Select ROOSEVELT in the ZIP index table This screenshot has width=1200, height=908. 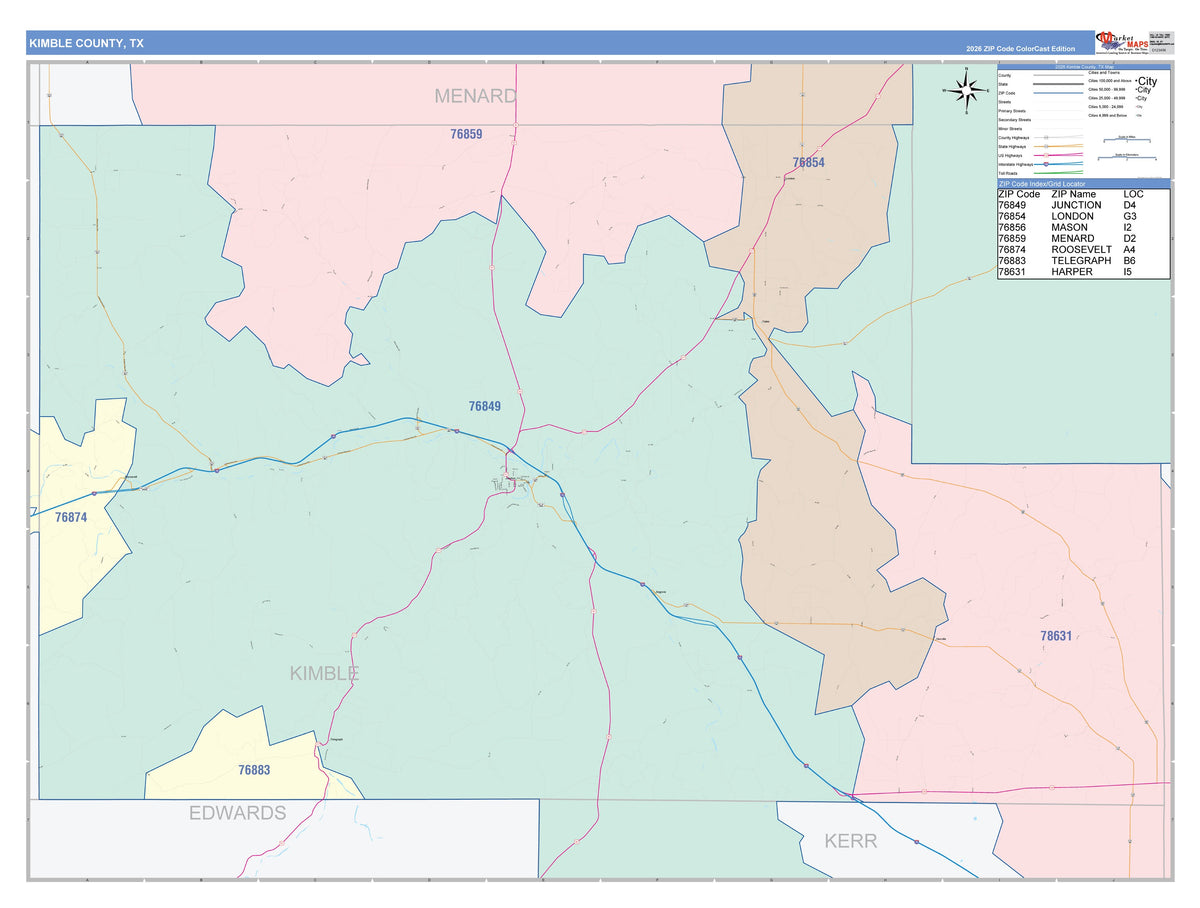click(1081, 249)
